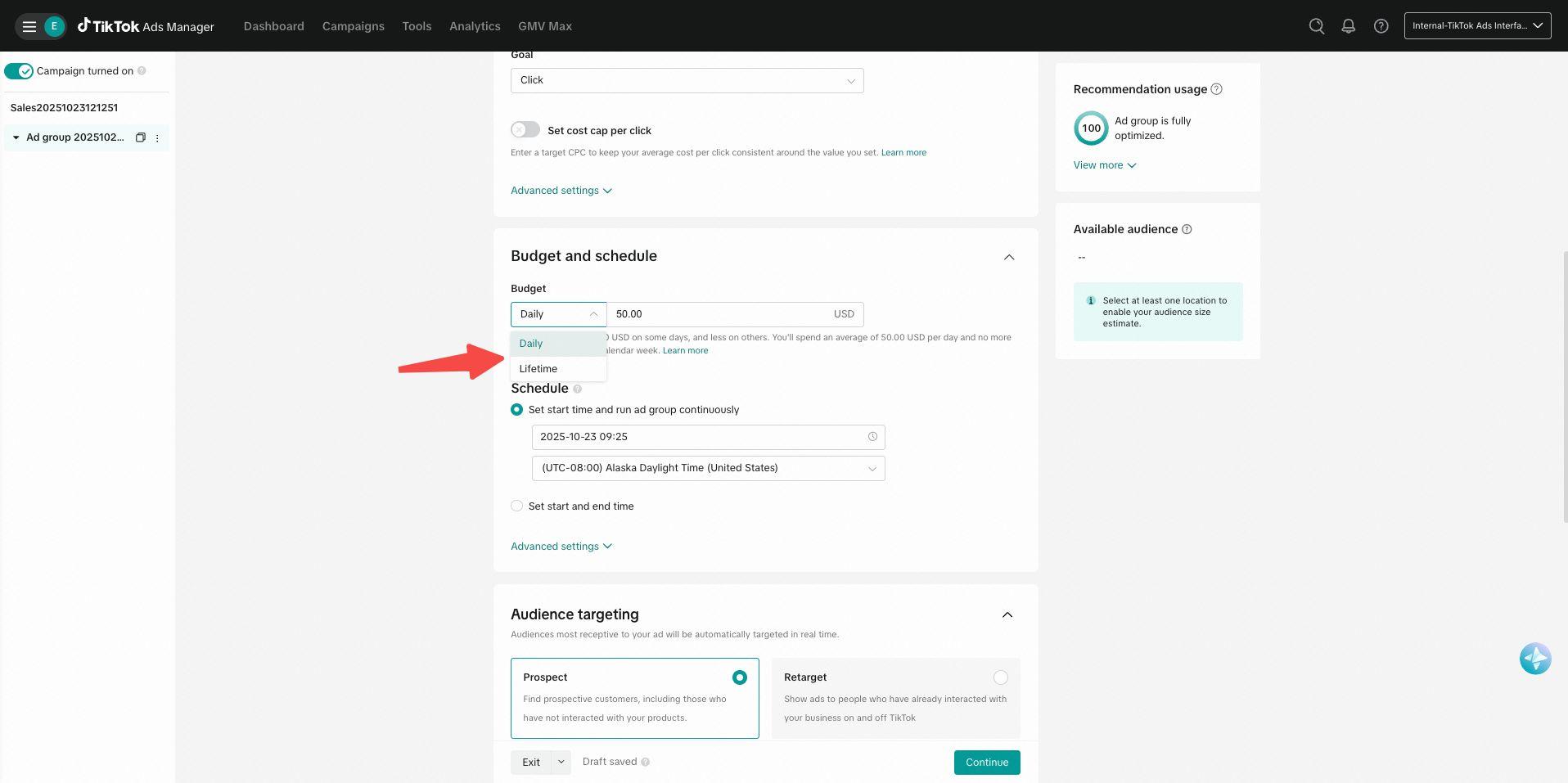Open the Alaska Daylight Time timezone dropdown
This screenshot has width=1568, height=783.
708,468
